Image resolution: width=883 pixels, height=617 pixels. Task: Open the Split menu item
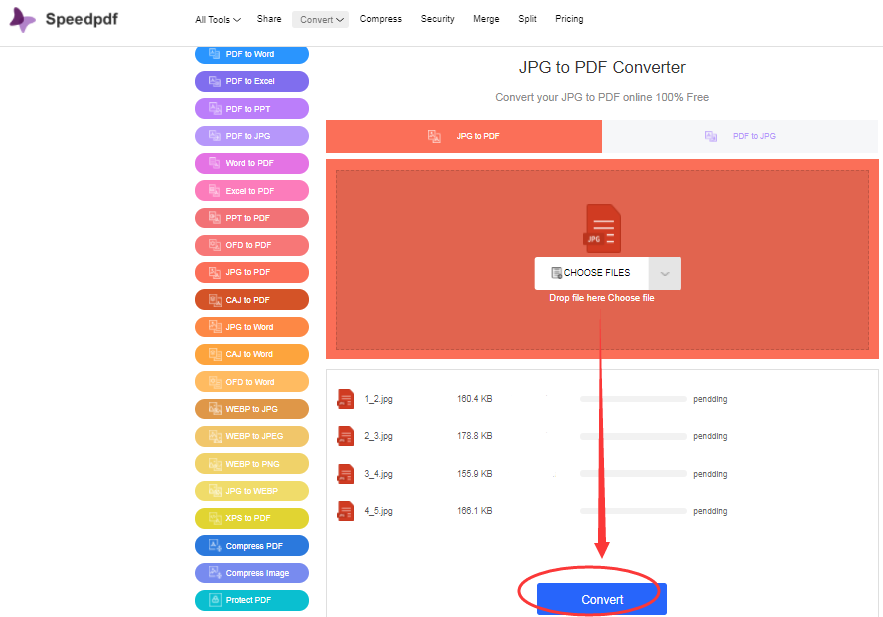[527, 19]
